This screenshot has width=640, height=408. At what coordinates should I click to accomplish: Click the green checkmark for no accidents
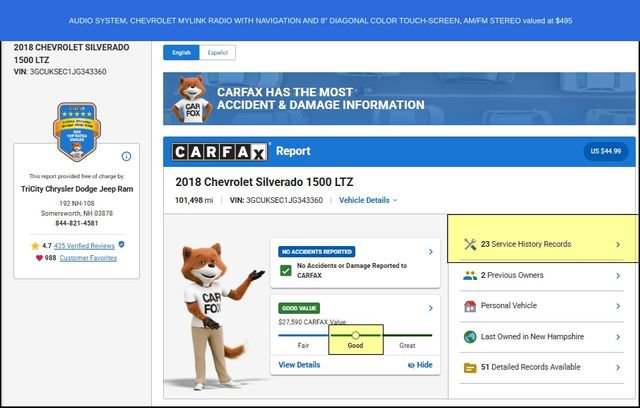pos(286,271)
